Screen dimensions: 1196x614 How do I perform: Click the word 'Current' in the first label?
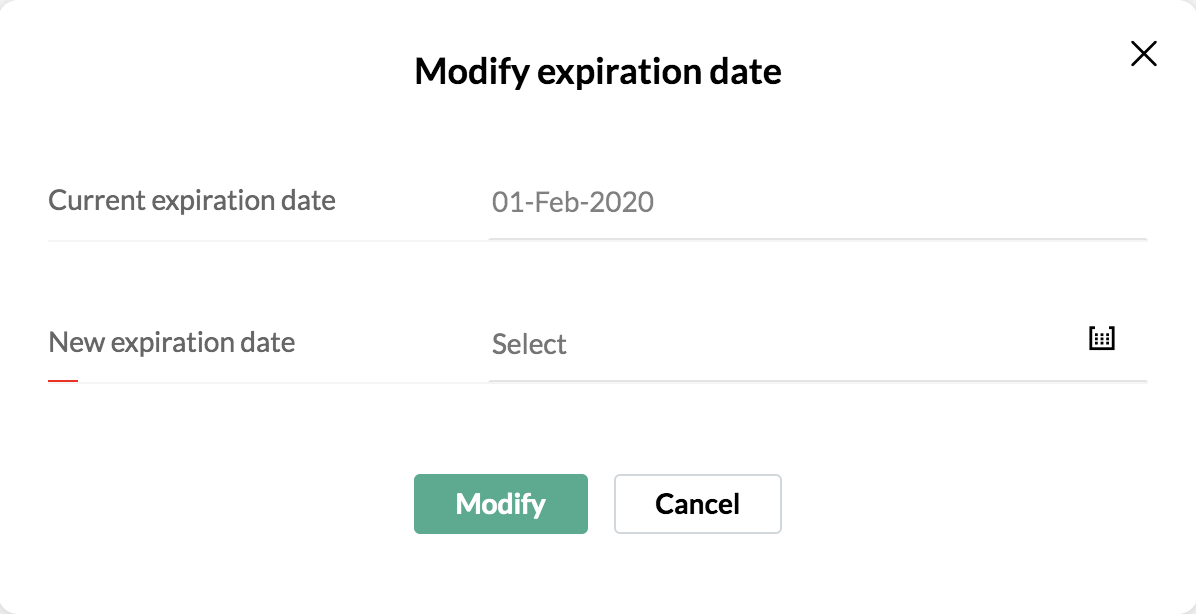click(96, 201)
